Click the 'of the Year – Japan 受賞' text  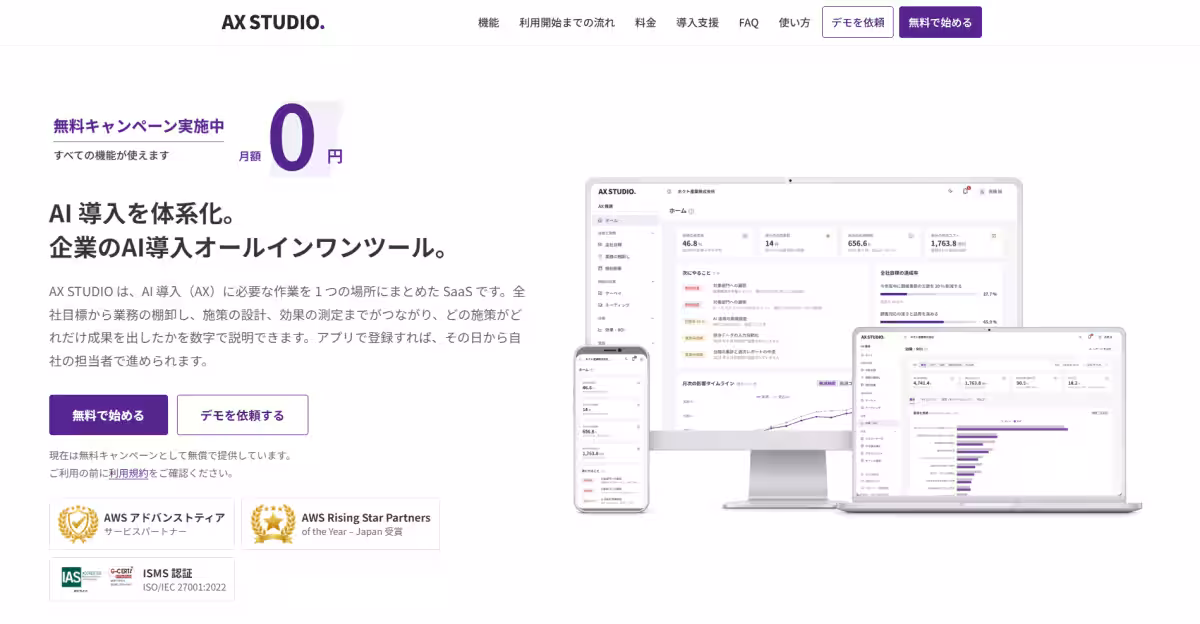[352, 532]
